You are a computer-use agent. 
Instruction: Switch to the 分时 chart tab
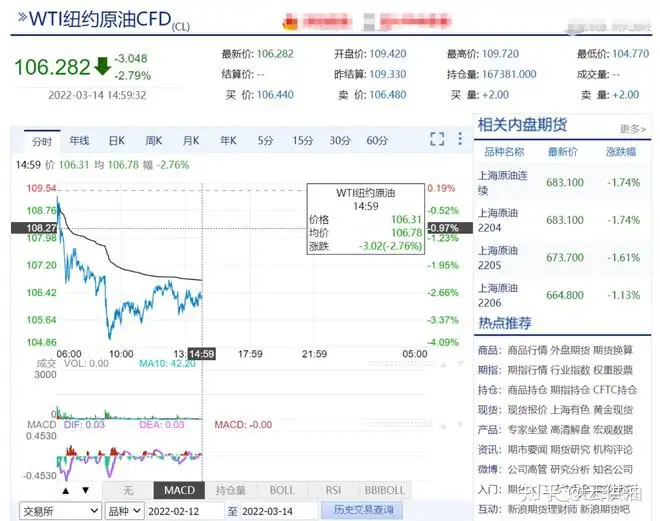click(x=42, y=141)
